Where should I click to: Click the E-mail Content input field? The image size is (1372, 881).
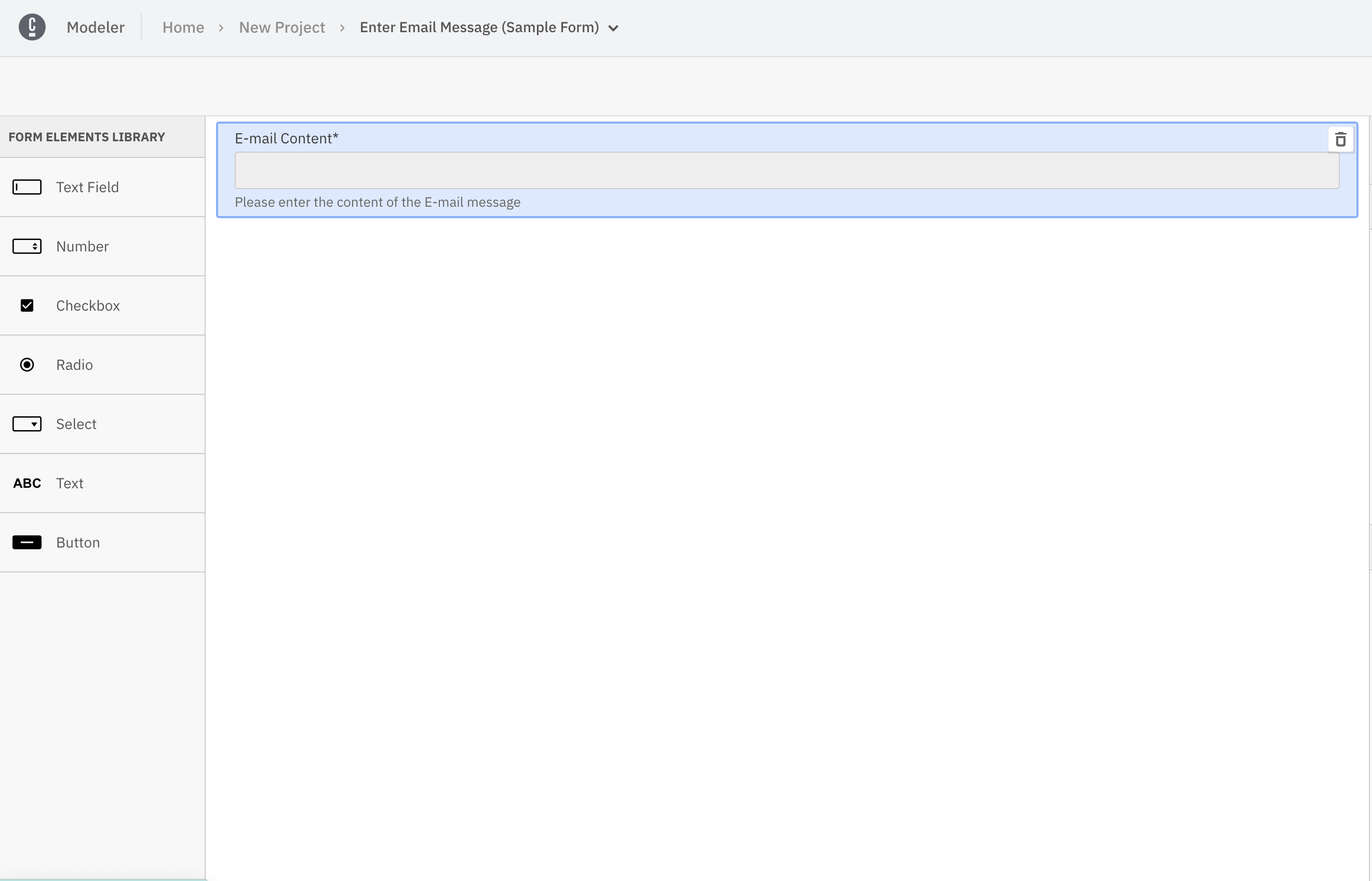pyautogui.click(x=787, y=170)
